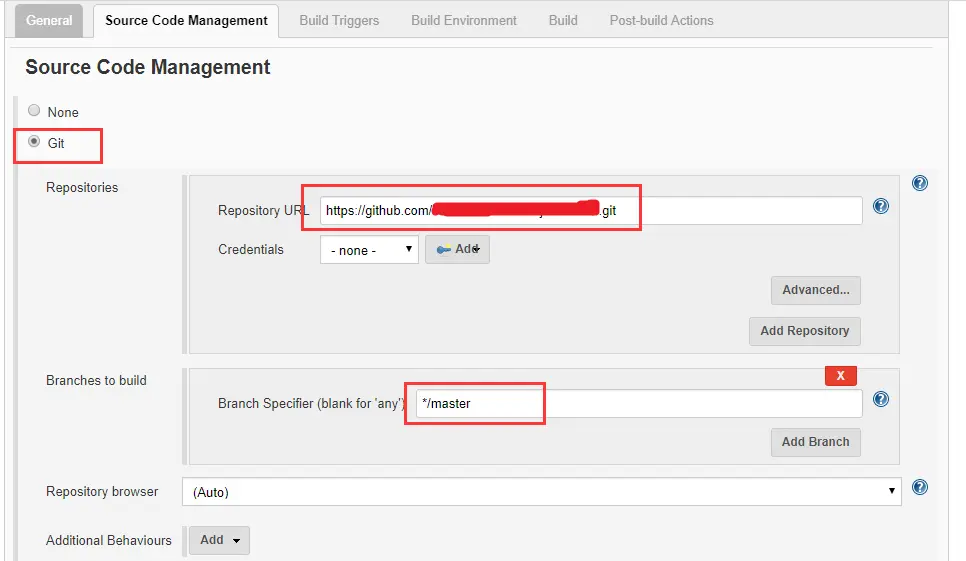Select the None radio button

tap(35, 111)
